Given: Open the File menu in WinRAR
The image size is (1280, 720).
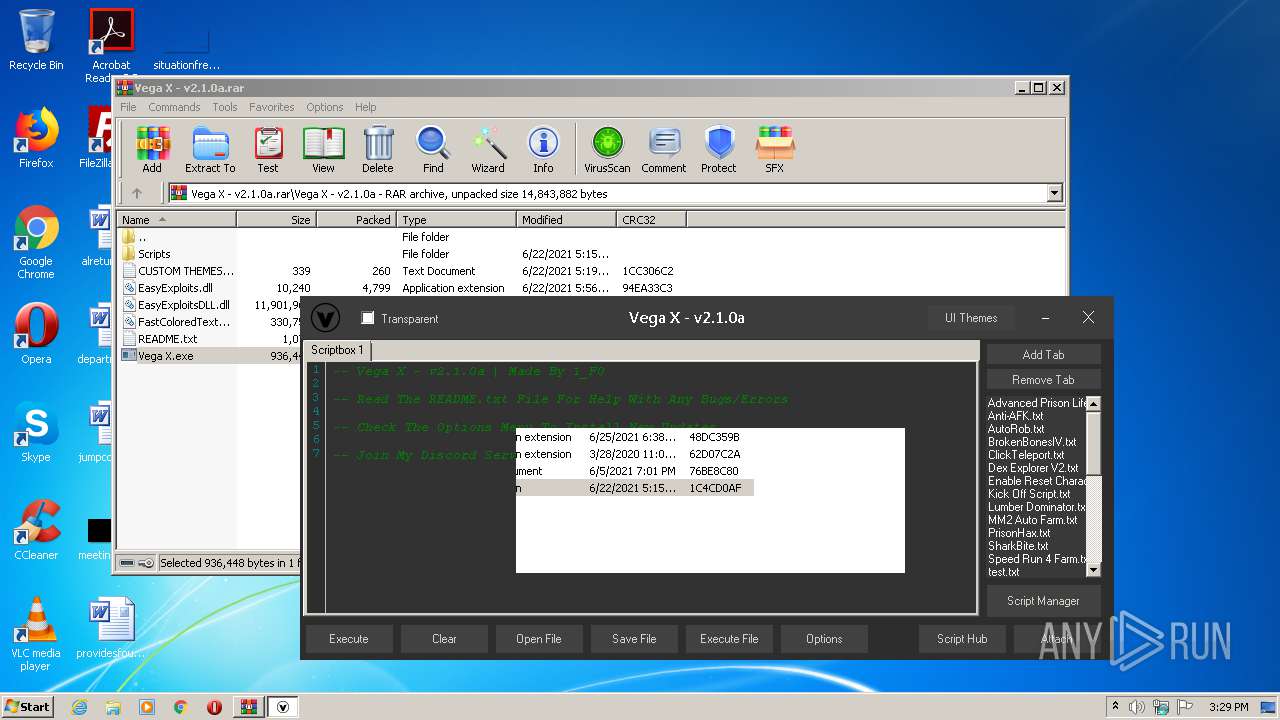Looking at the screenshot, I should tap(128, 107).
